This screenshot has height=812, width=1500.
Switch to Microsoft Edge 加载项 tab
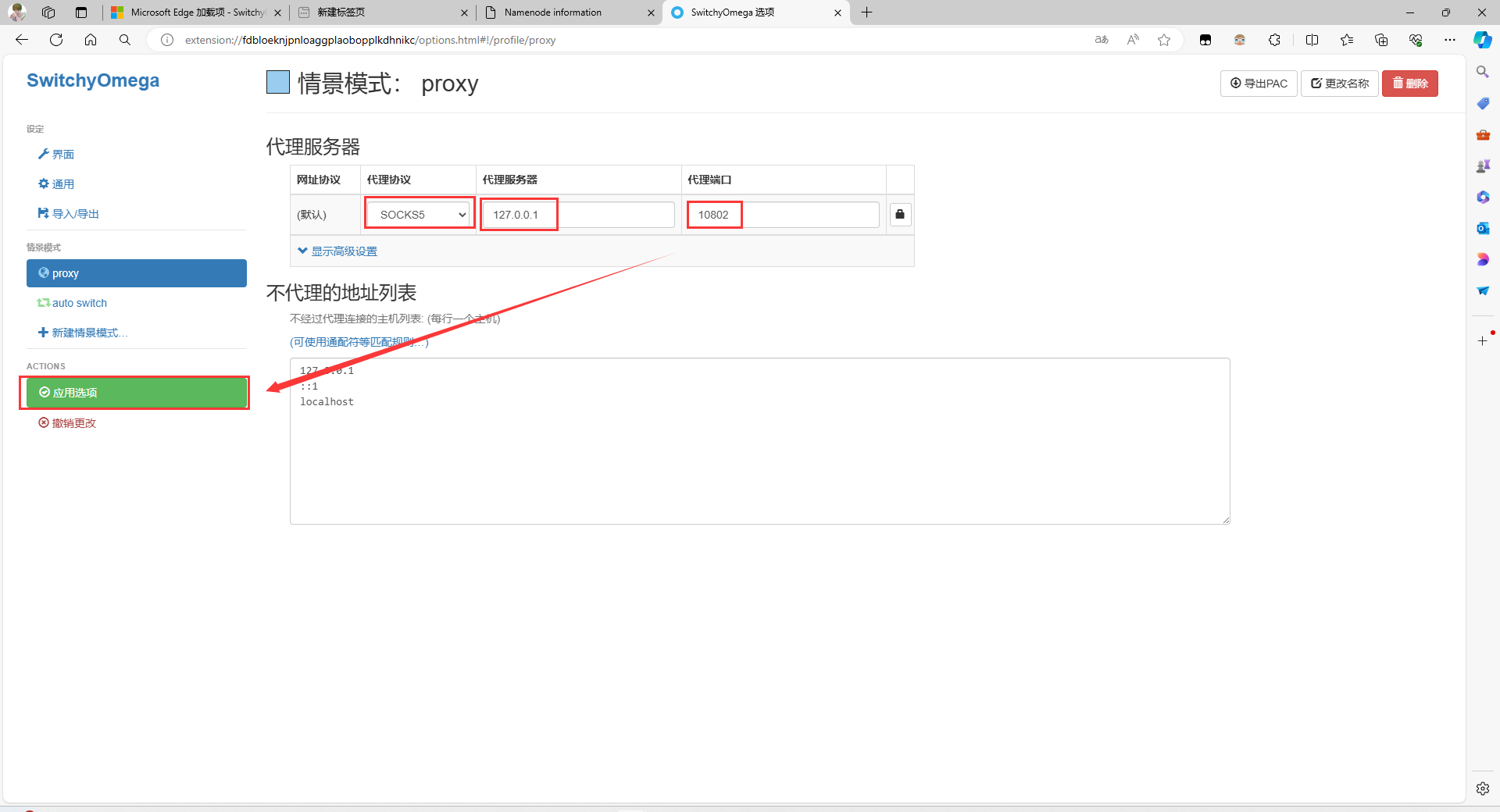click(195, 12)
